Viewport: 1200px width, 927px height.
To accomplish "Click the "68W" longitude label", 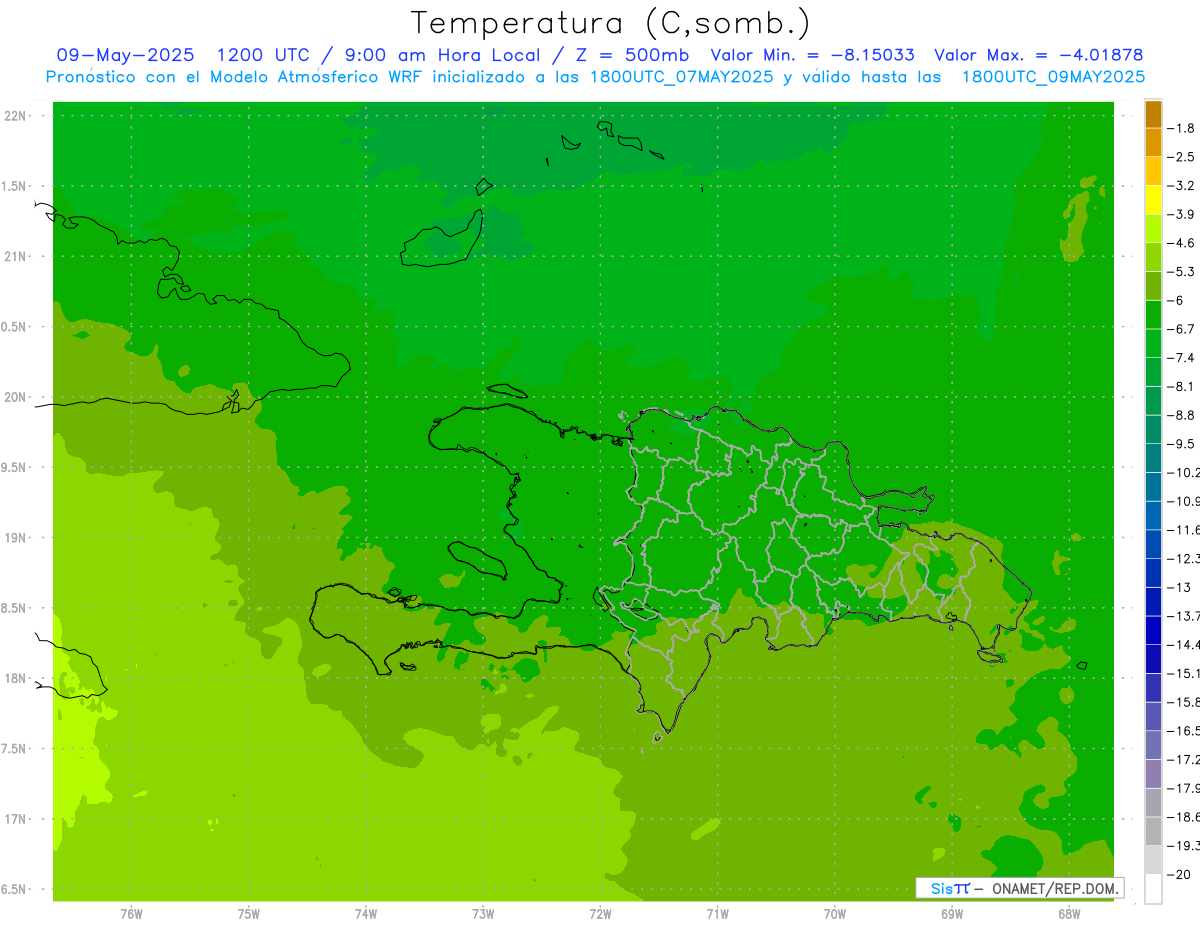I will point(1069,914).
